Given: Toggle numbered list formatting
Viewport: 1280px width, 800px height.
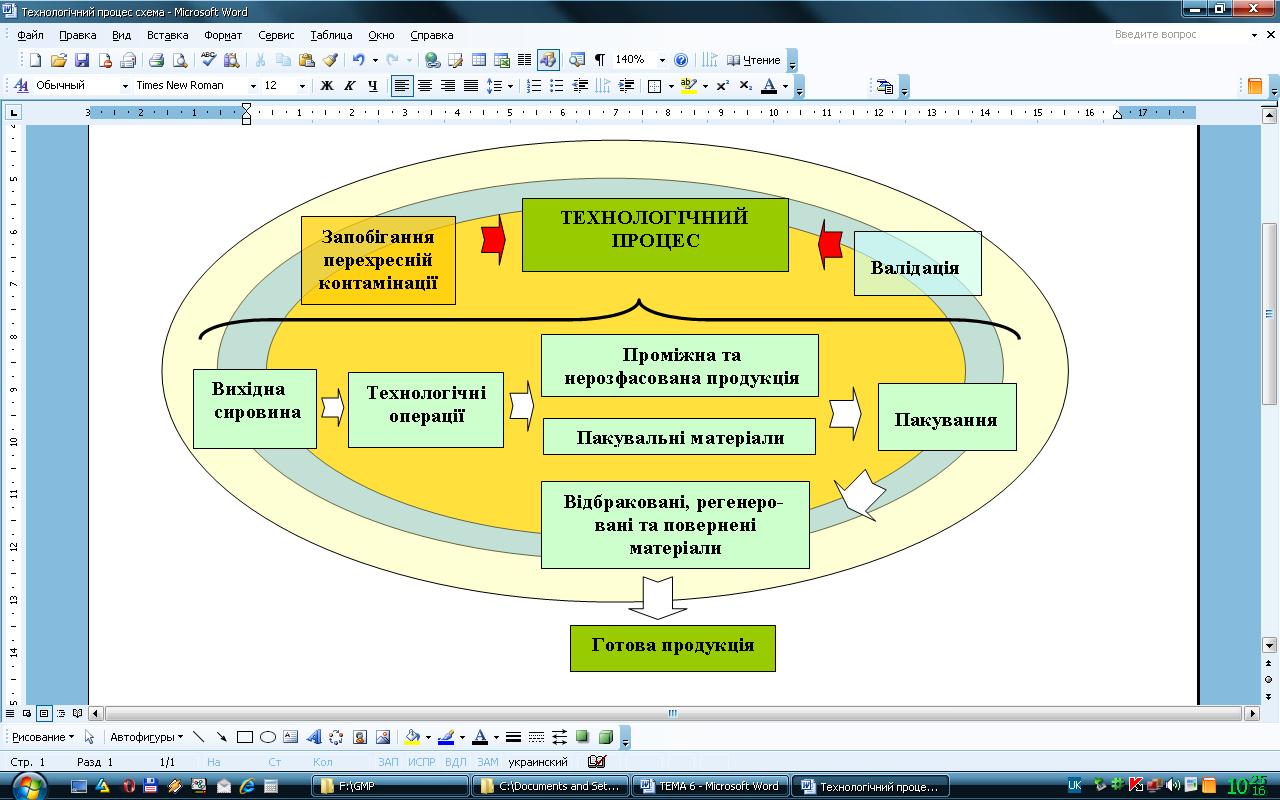Looking at the screenshot, I should (534, 86).
